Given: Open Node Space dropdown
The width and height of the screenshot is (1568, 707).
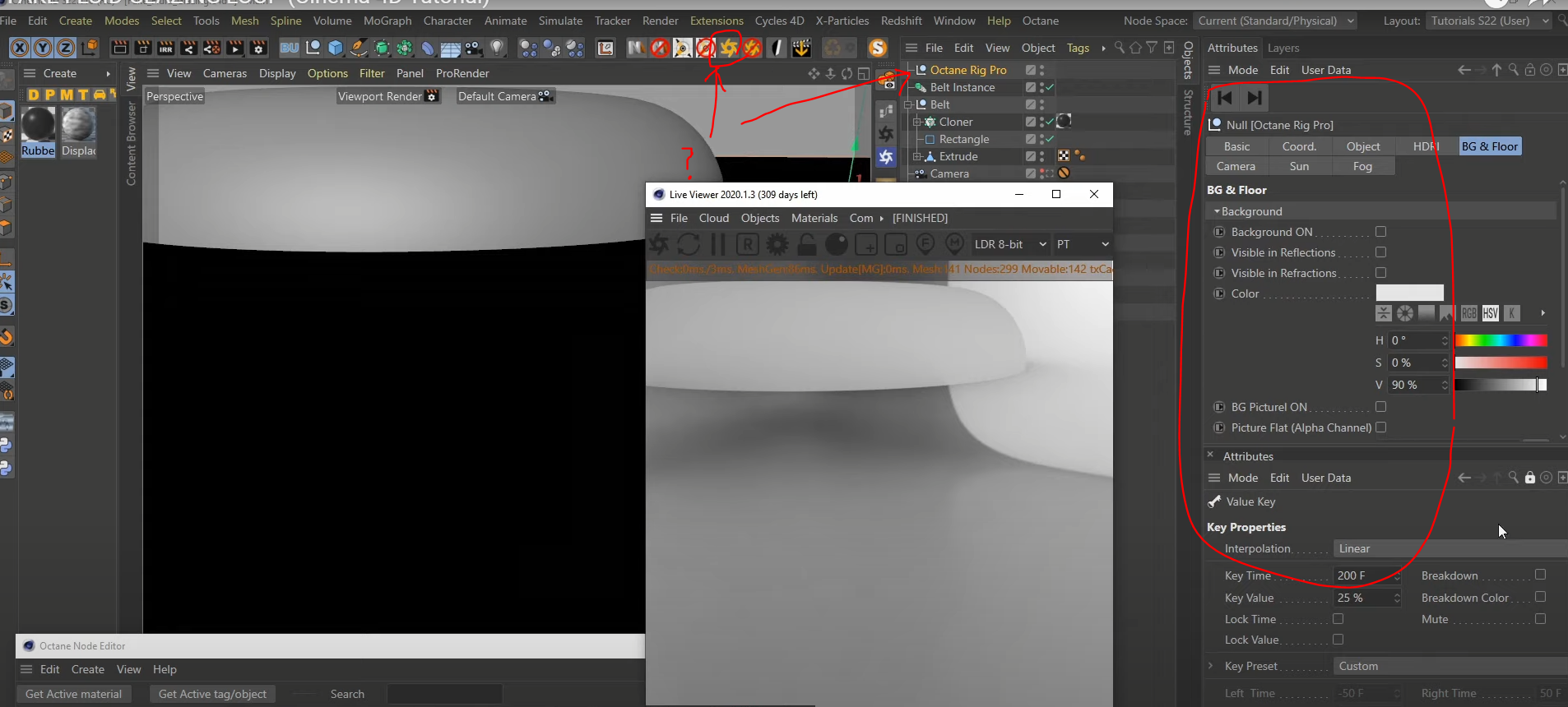Looking at the screenshot, I should (x=1276, y=21).
